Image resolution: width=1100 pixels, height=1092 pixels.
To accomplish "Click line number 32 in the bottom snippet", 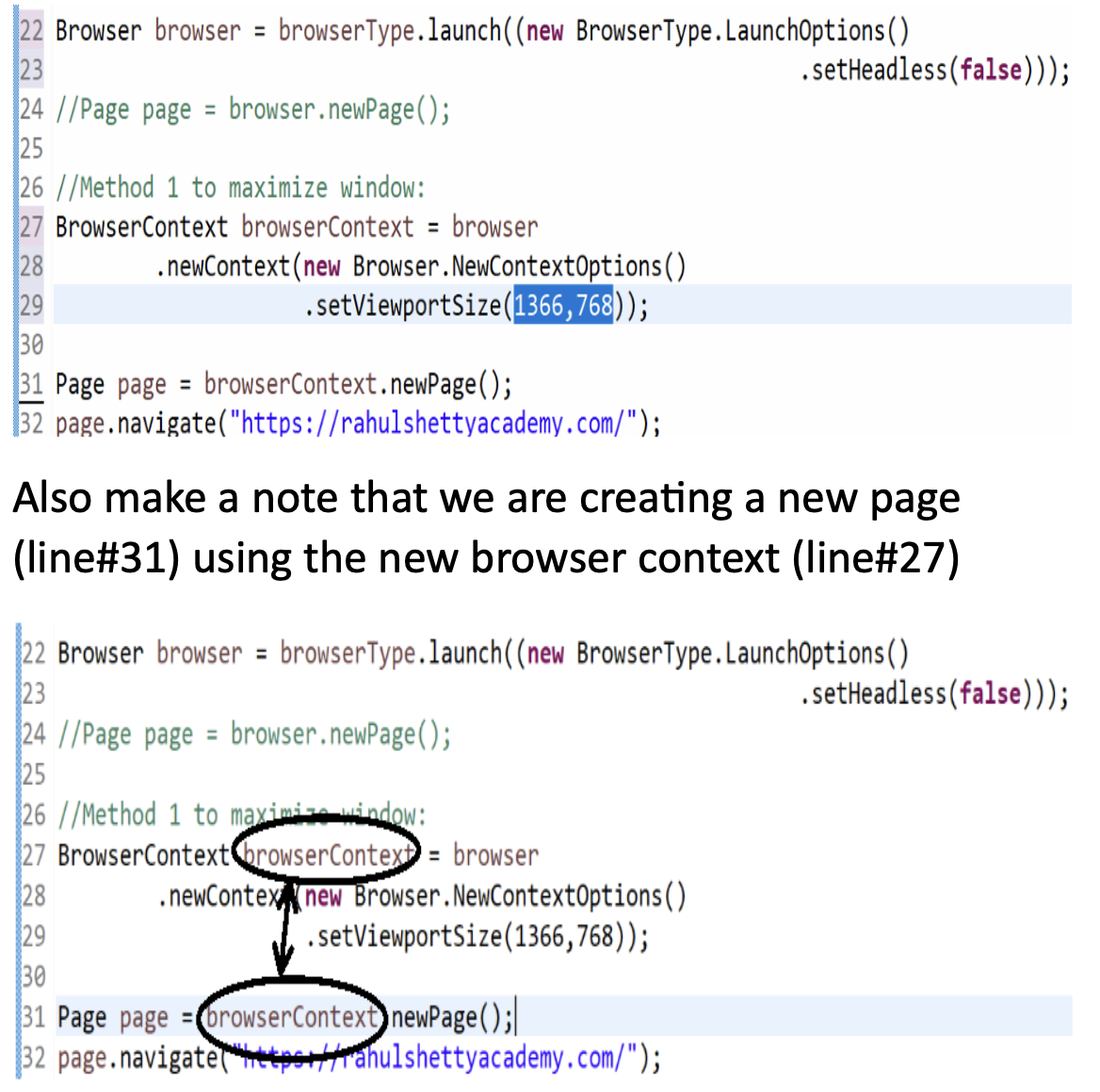I will [34, 1058].
